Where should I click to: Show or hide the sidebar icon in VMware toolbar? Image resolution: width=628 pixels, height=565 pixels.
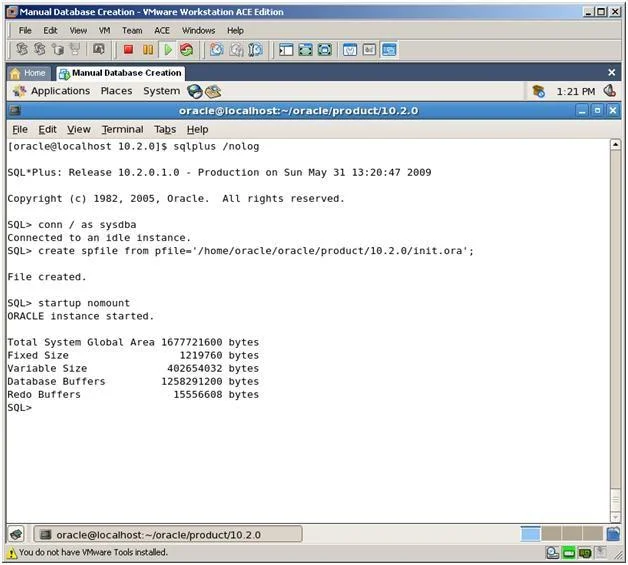(286, 50)
